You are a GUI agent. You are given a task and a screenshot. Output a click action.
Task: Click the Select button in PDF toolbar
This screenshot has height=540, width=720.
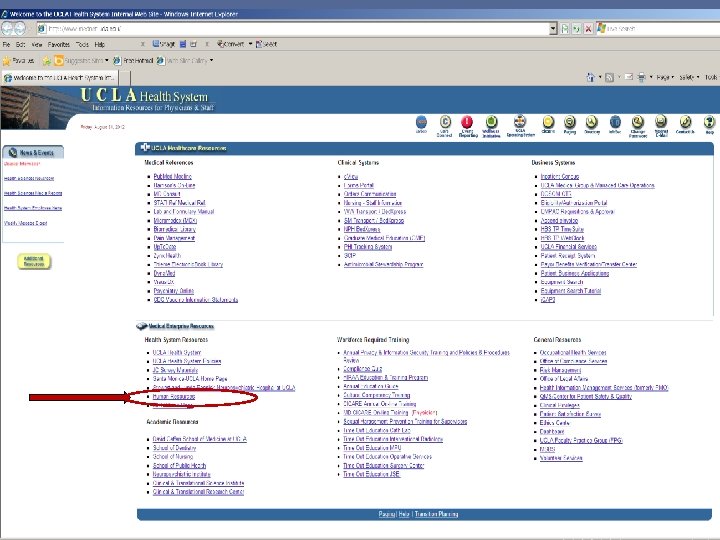[266, 44]
